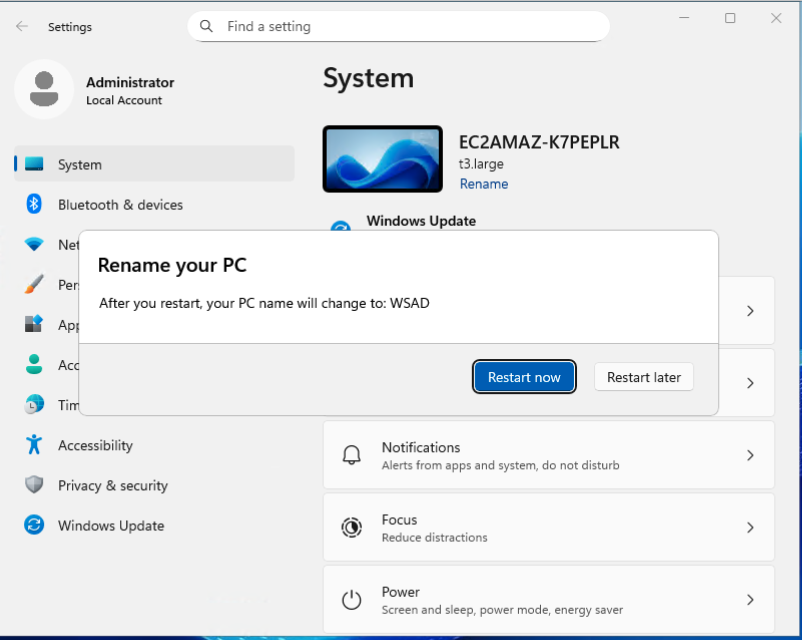Image resolution: width=802 pixels, height=640 pixels.
Task: Click the Rename link under PC name
Action: (x=483, y=184)
